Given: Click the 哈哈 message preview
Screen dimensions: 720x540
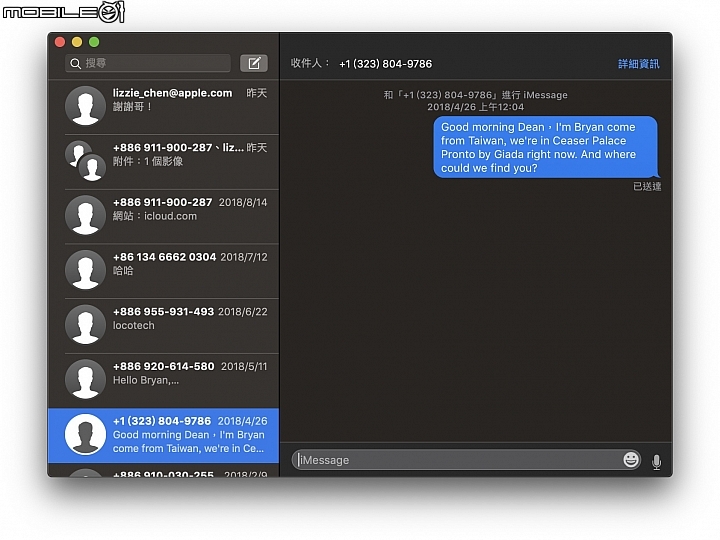Looking at the screenshot, I should pos(123,270).
